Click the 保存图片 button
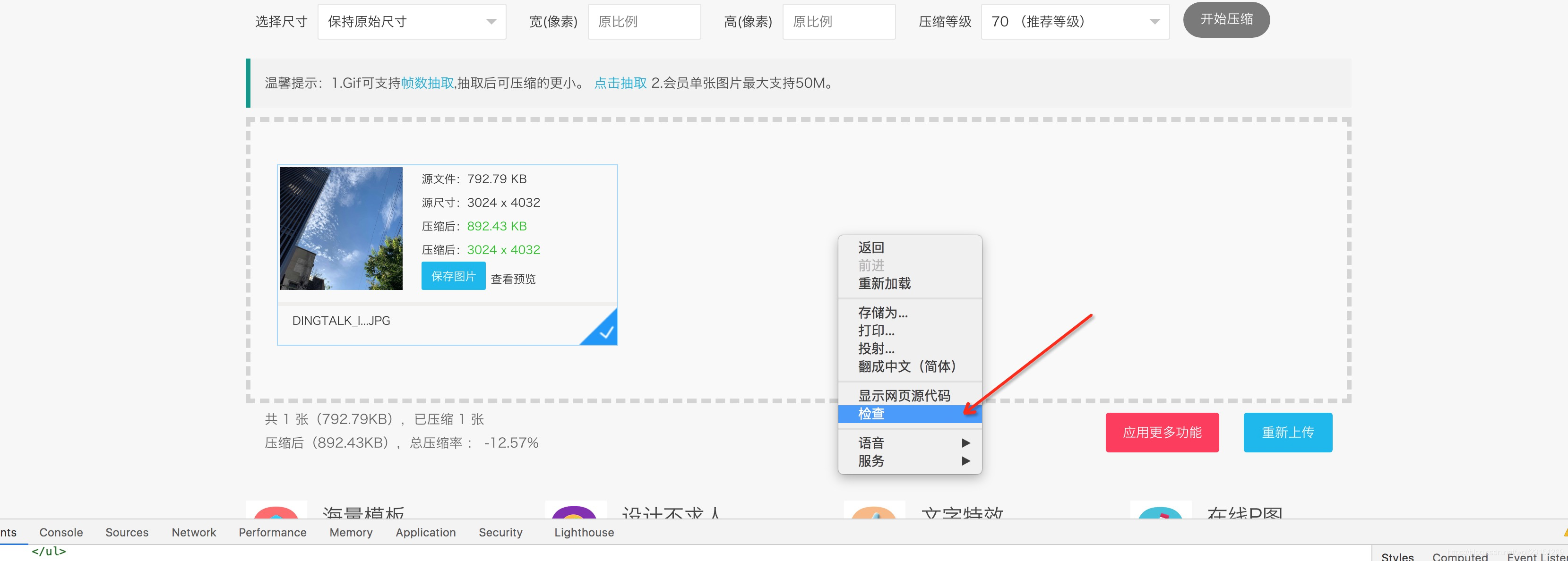1568x561 pixels. click(453, 276)
